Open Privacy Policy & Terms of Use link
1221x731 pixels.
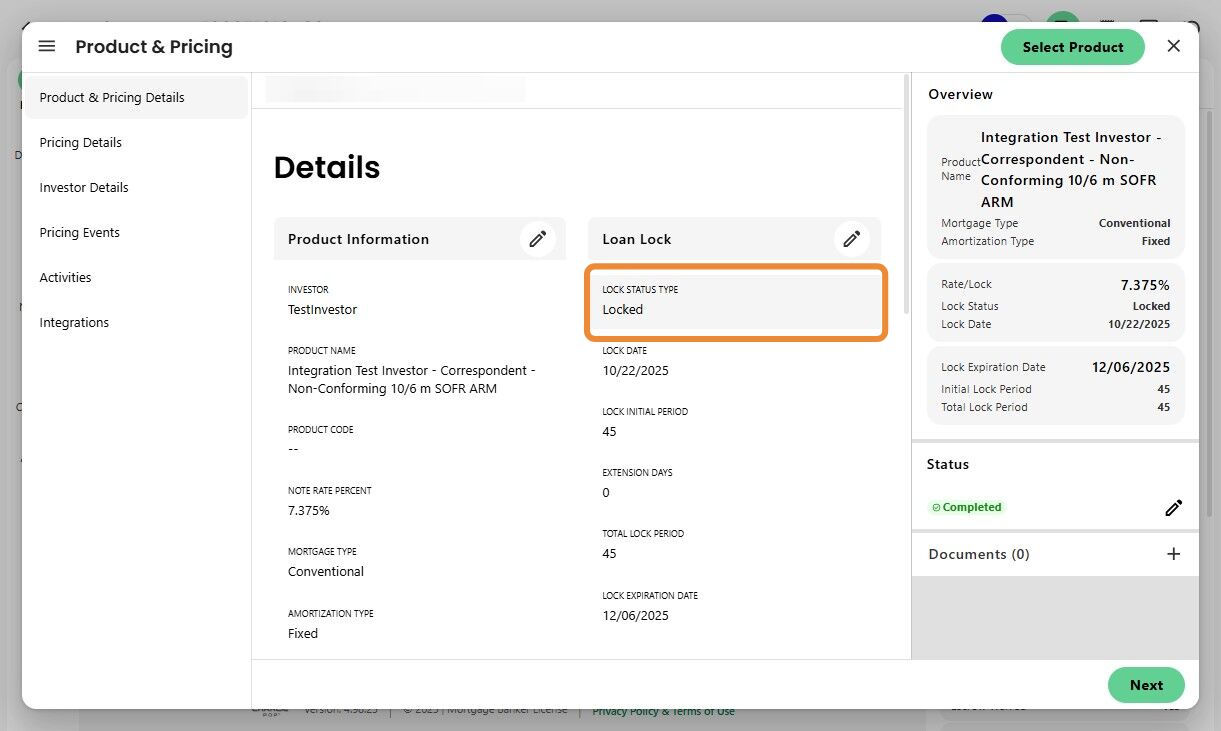pos(663,712)
